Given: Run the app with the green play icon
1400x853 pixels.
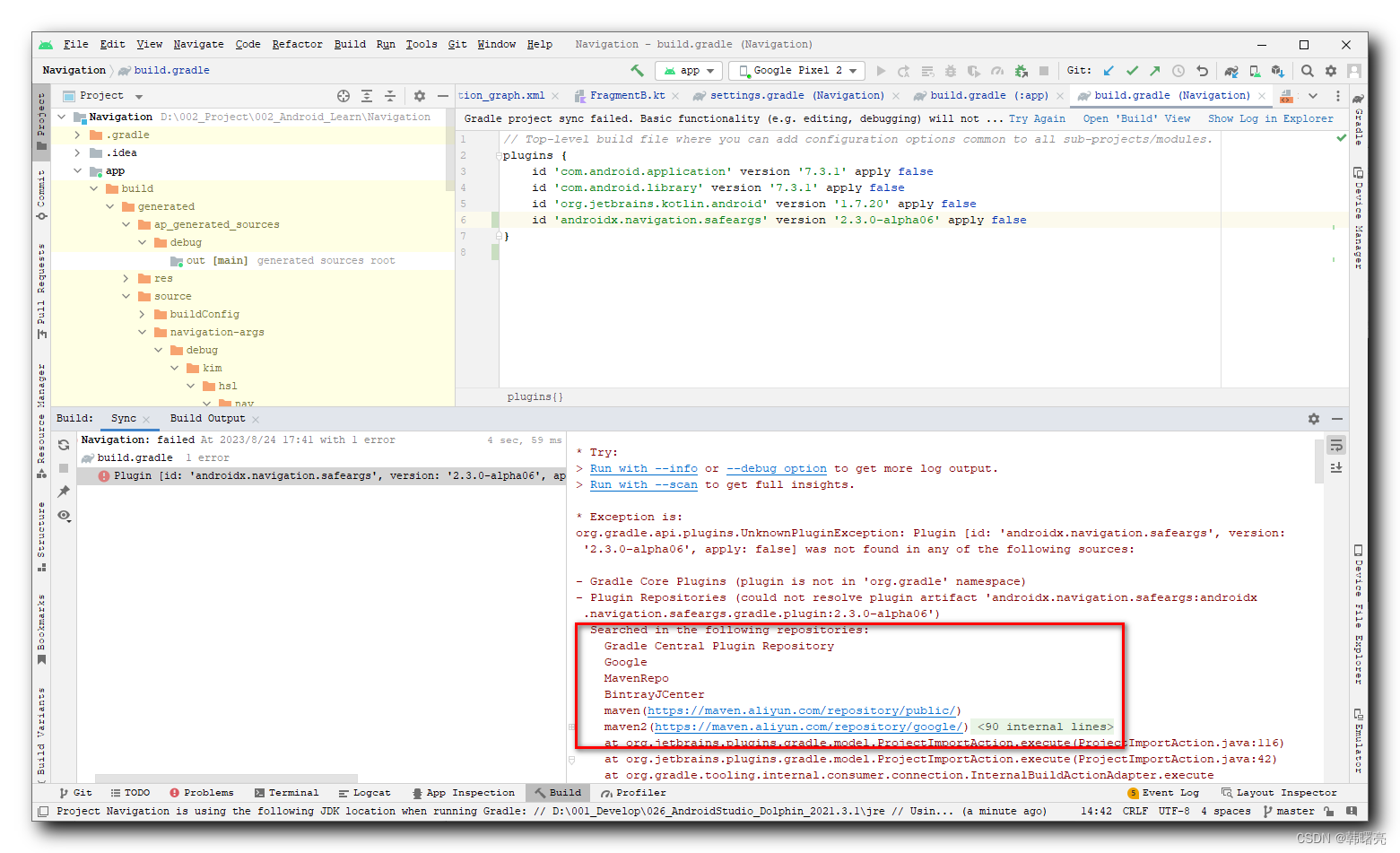Looking at the screenshot, I should click(880, 70).
